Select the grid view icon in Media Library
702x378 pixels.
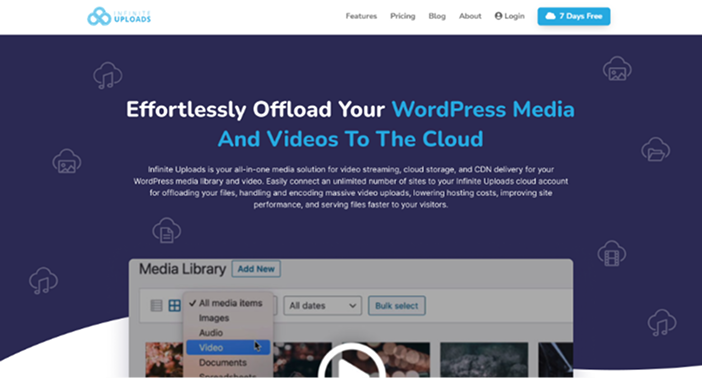175,305
